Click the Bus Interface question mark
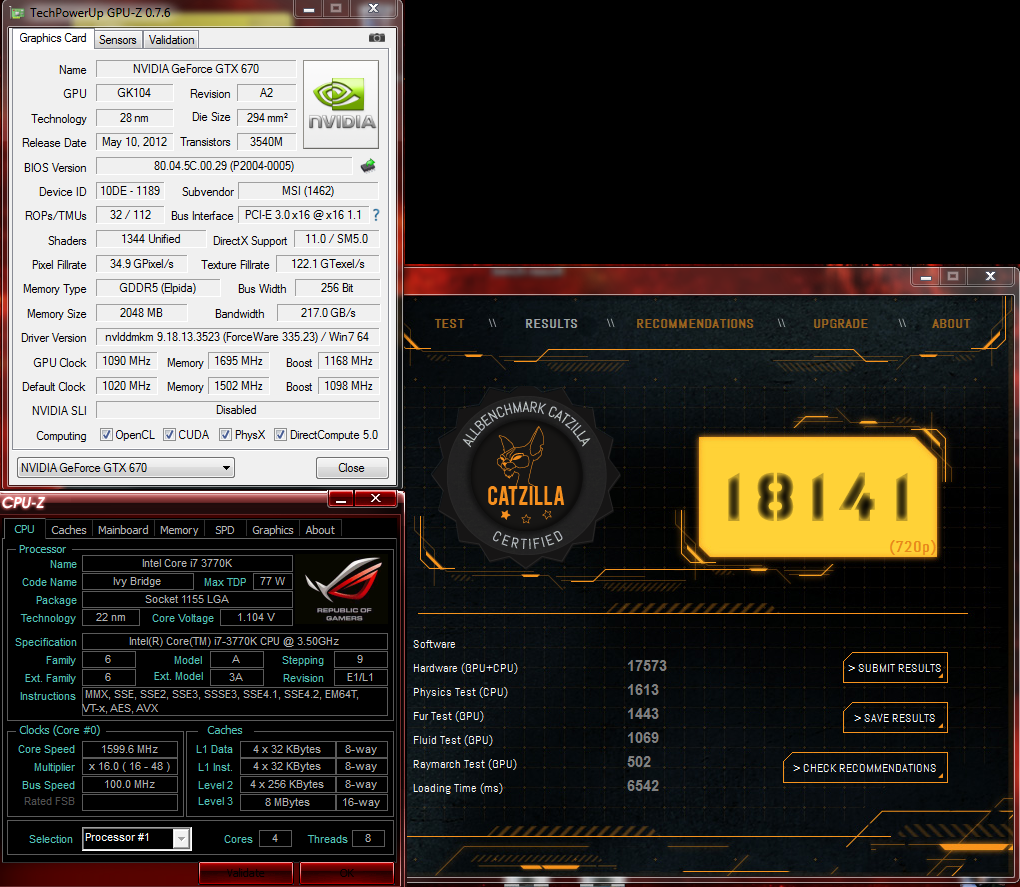1020x887 pixels. coord(376,215)
